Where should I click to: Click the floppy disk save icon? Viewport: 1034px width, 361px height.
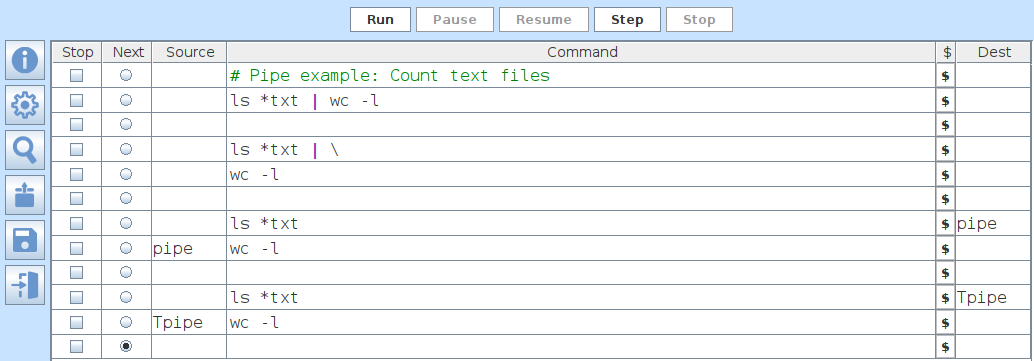point(25,240)
